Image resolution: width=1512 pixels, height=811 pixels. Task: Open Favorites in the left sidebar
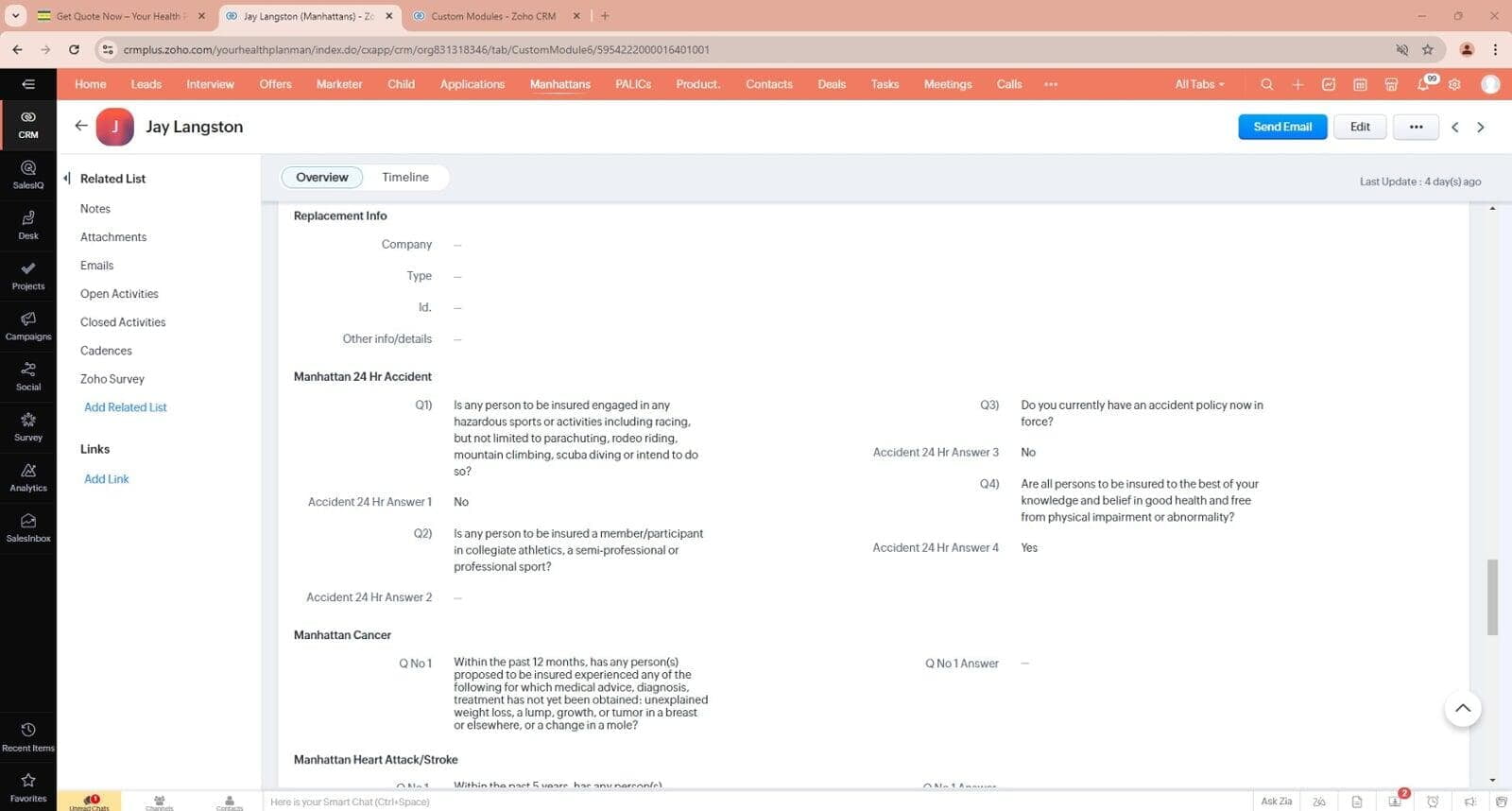[x=28, y=787]
